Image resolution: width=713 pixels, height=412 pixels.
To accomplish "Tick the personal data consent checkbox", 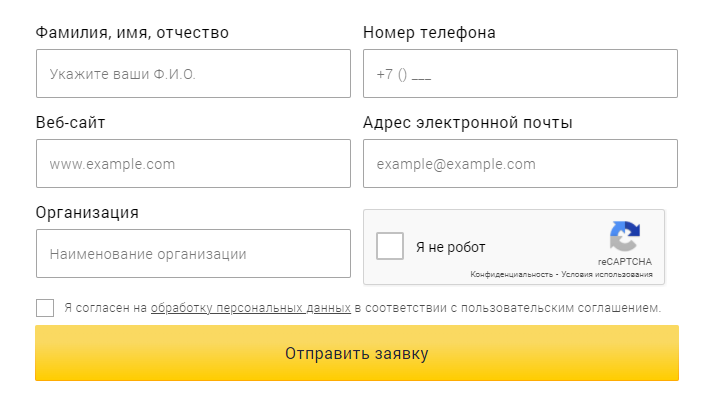I will (x=45, y=308).
